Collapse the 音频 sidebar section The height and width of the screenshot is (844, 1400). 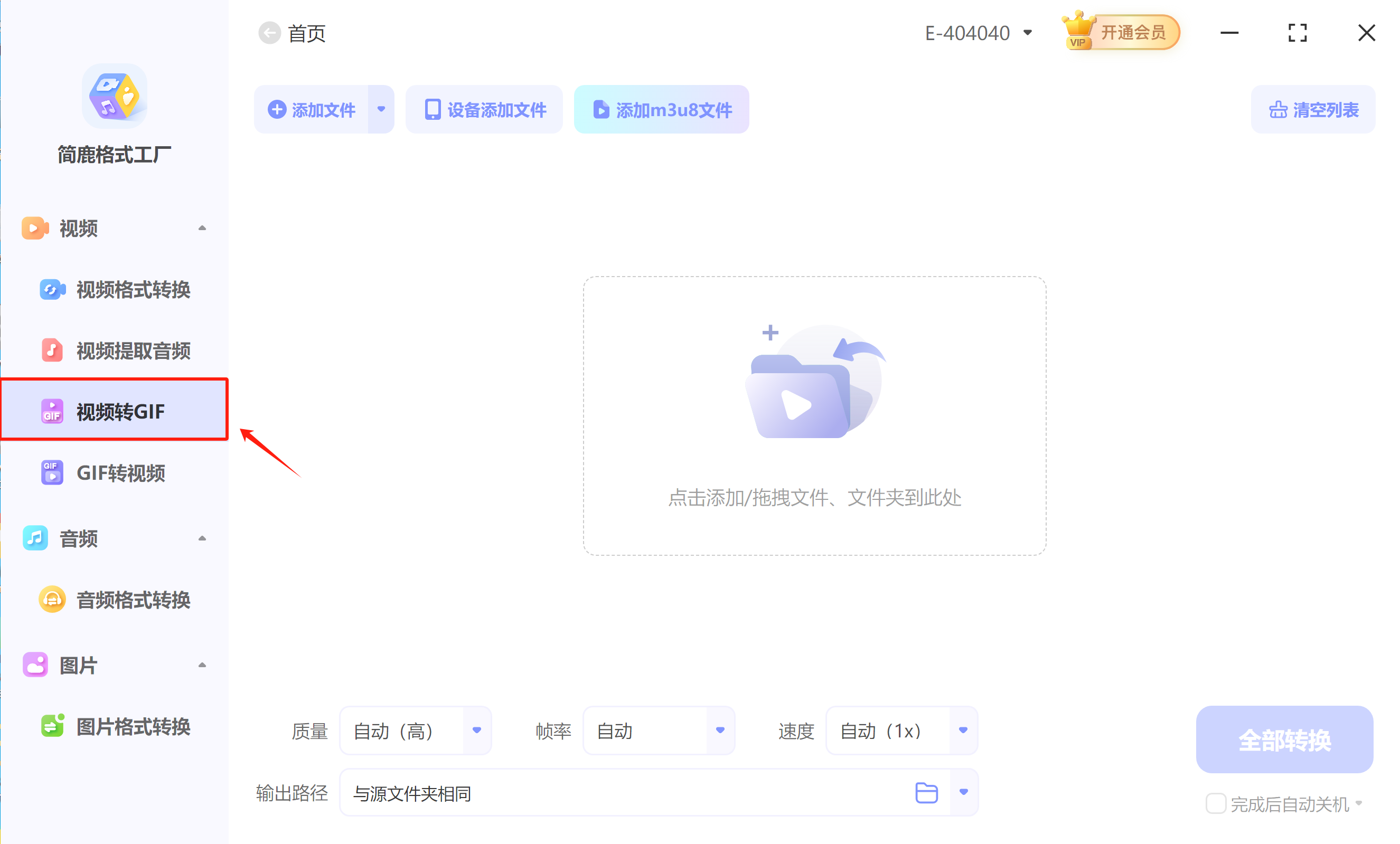coord(202,538)
